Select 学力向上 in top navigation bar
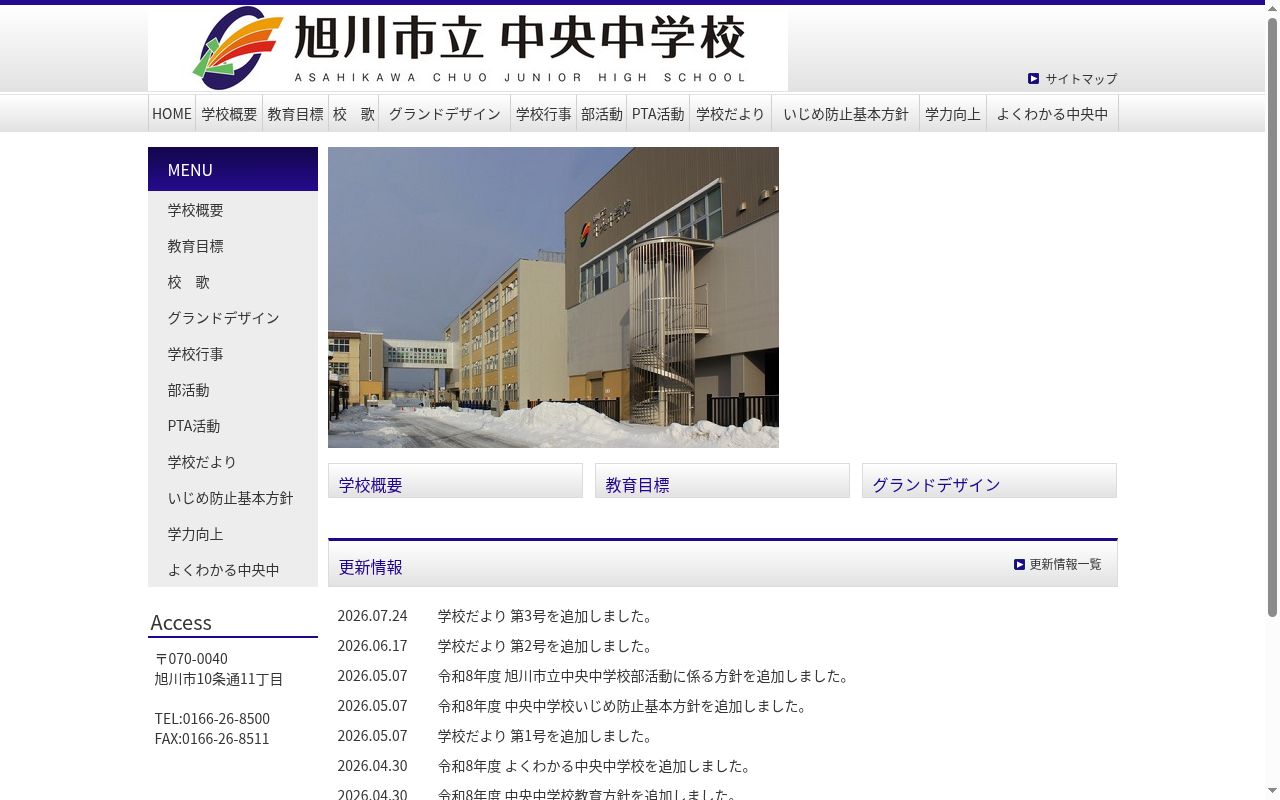Image resolution: width=1280 pixels, height=800 pixels. 953,114
